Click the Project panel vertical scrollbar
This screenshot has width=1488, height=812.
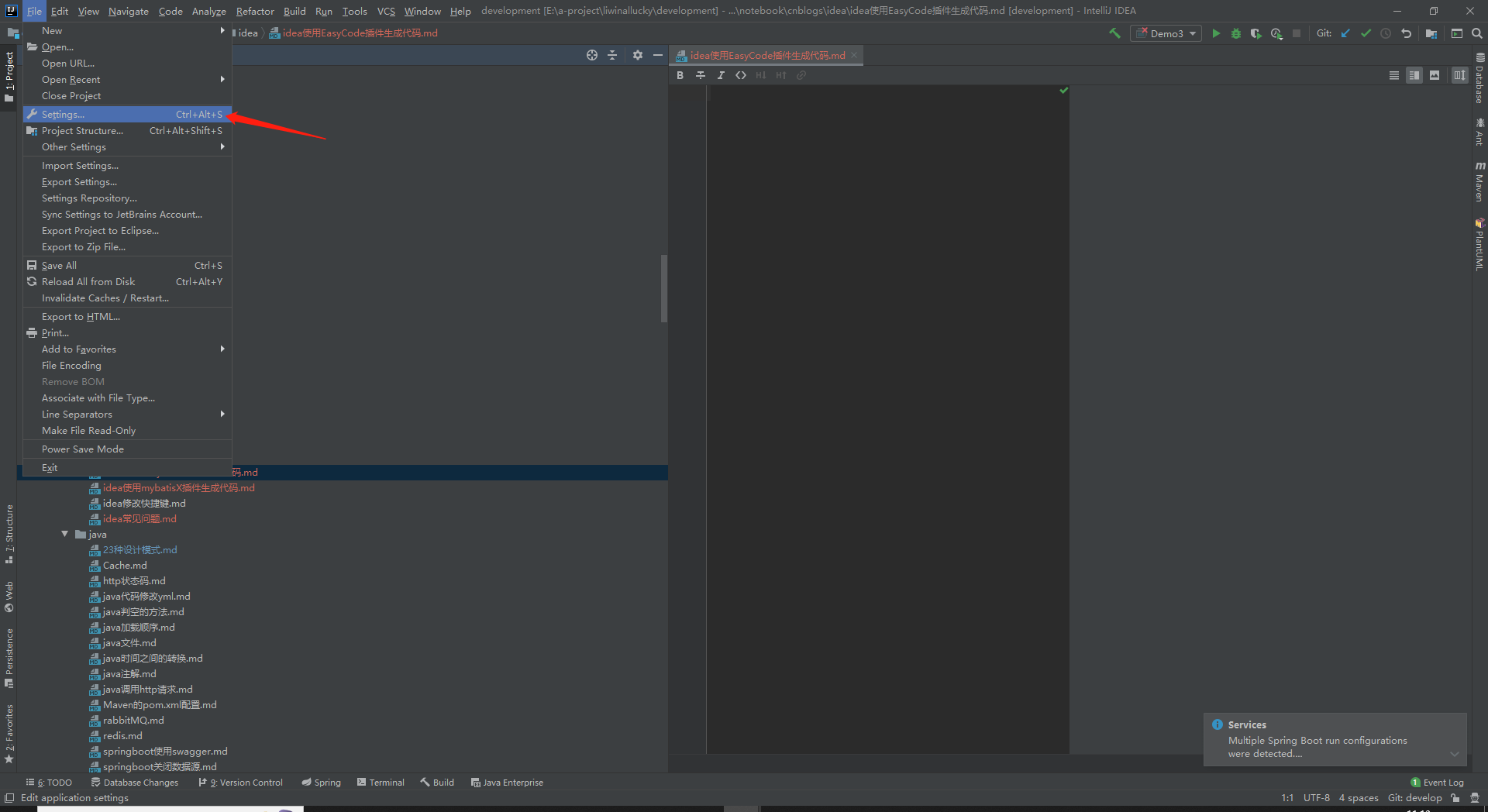[x=664, y=288]
